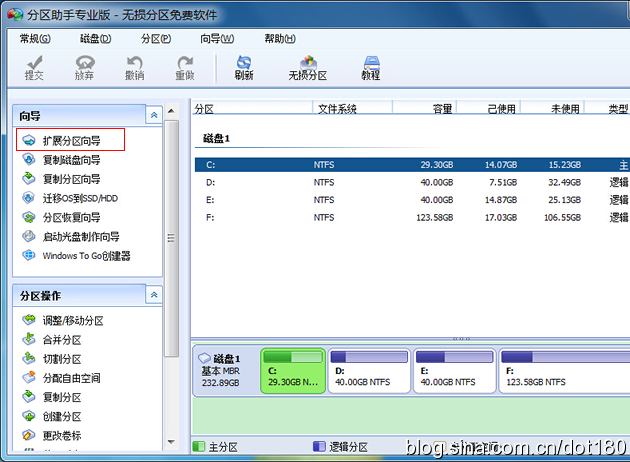Sort by the 未使用 column header

(552, 108)
